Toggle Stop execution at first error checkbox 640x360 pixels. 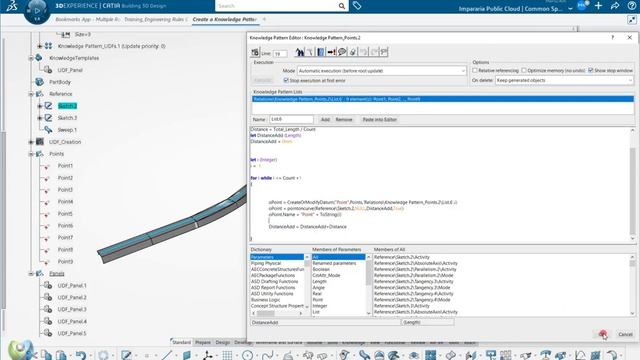(x=286, y=80)
